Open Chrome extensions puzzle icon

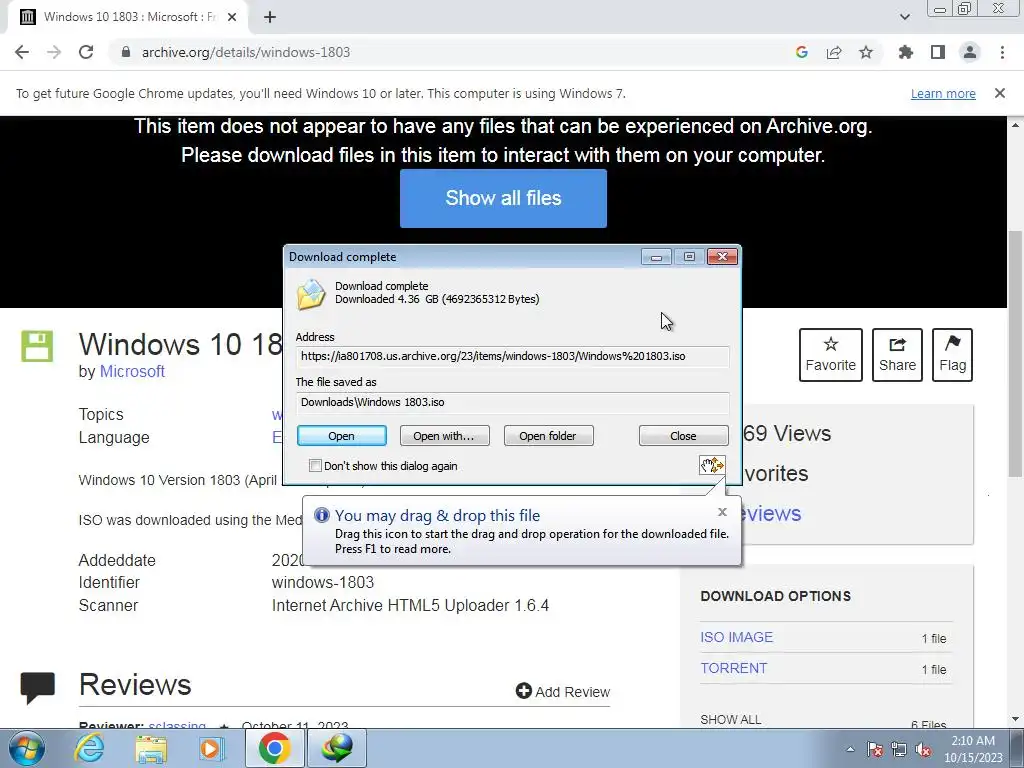[x=905, y=52]
